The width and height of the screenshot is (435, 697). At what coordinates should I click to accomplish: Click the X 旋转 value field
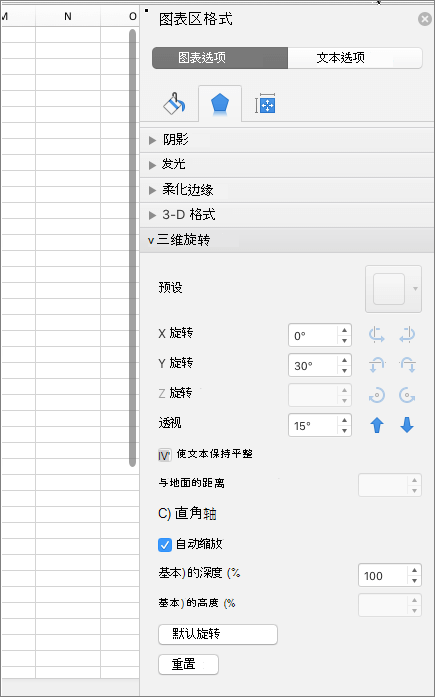tap(313, 335)
